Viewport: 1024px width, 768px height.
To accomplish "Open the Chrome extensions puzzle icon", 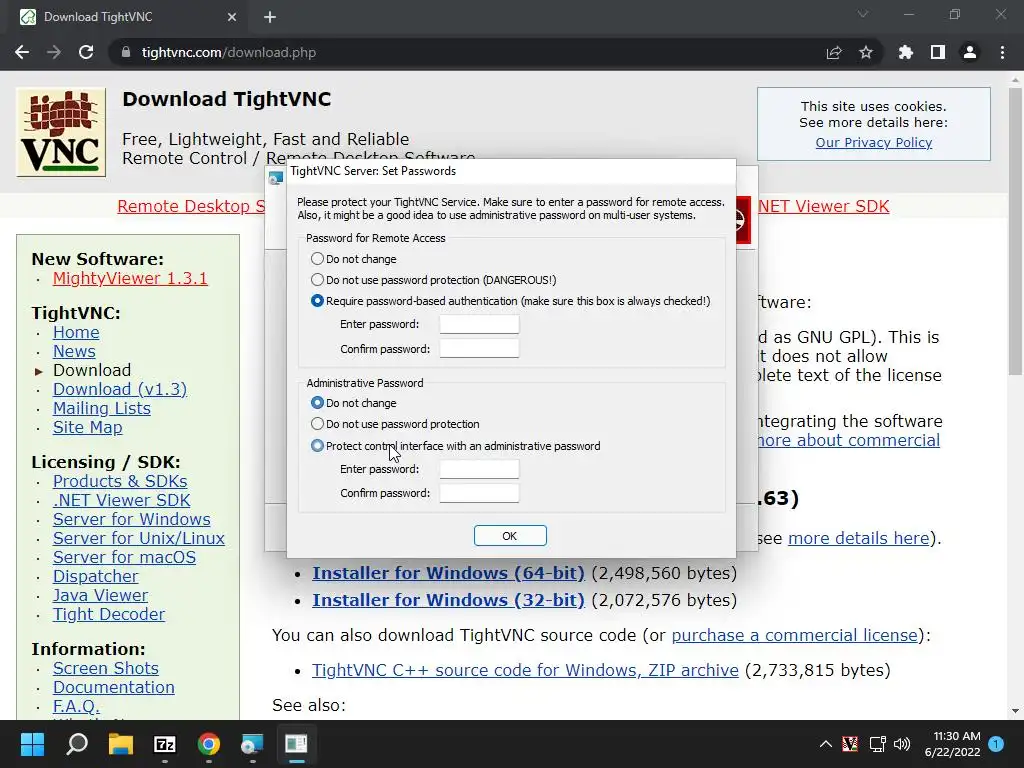I will pyautogui.click(x=905, y=52).
